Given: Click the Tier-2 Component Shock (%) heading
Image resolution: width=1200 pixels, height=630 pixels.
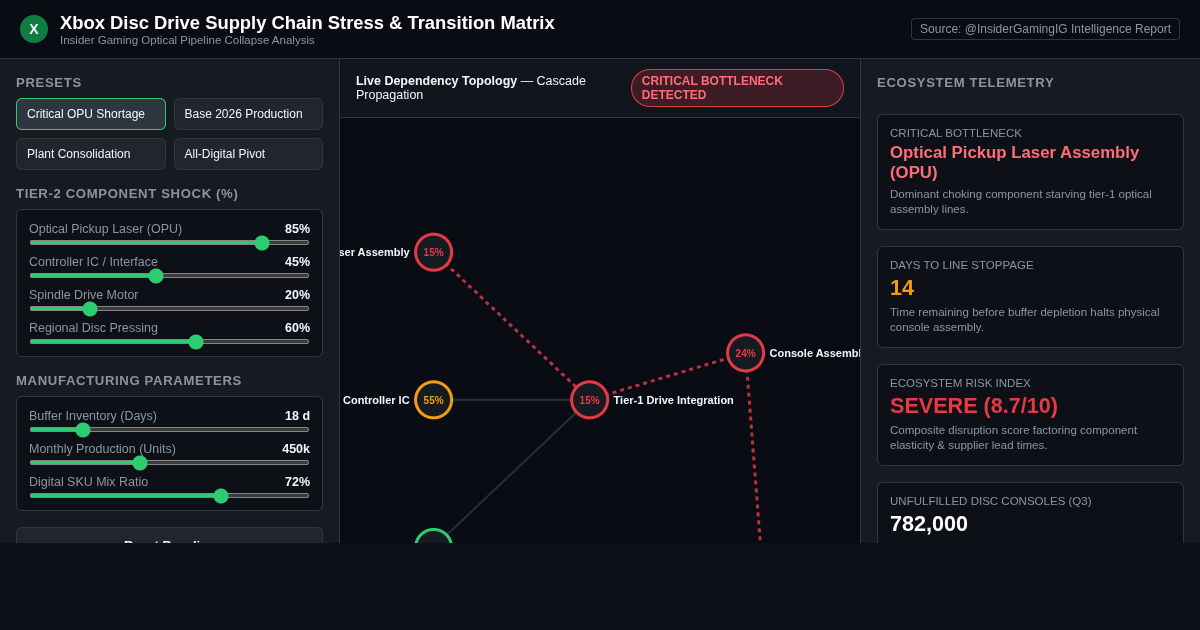Looking at the screenshot, I should click(127, 193).
